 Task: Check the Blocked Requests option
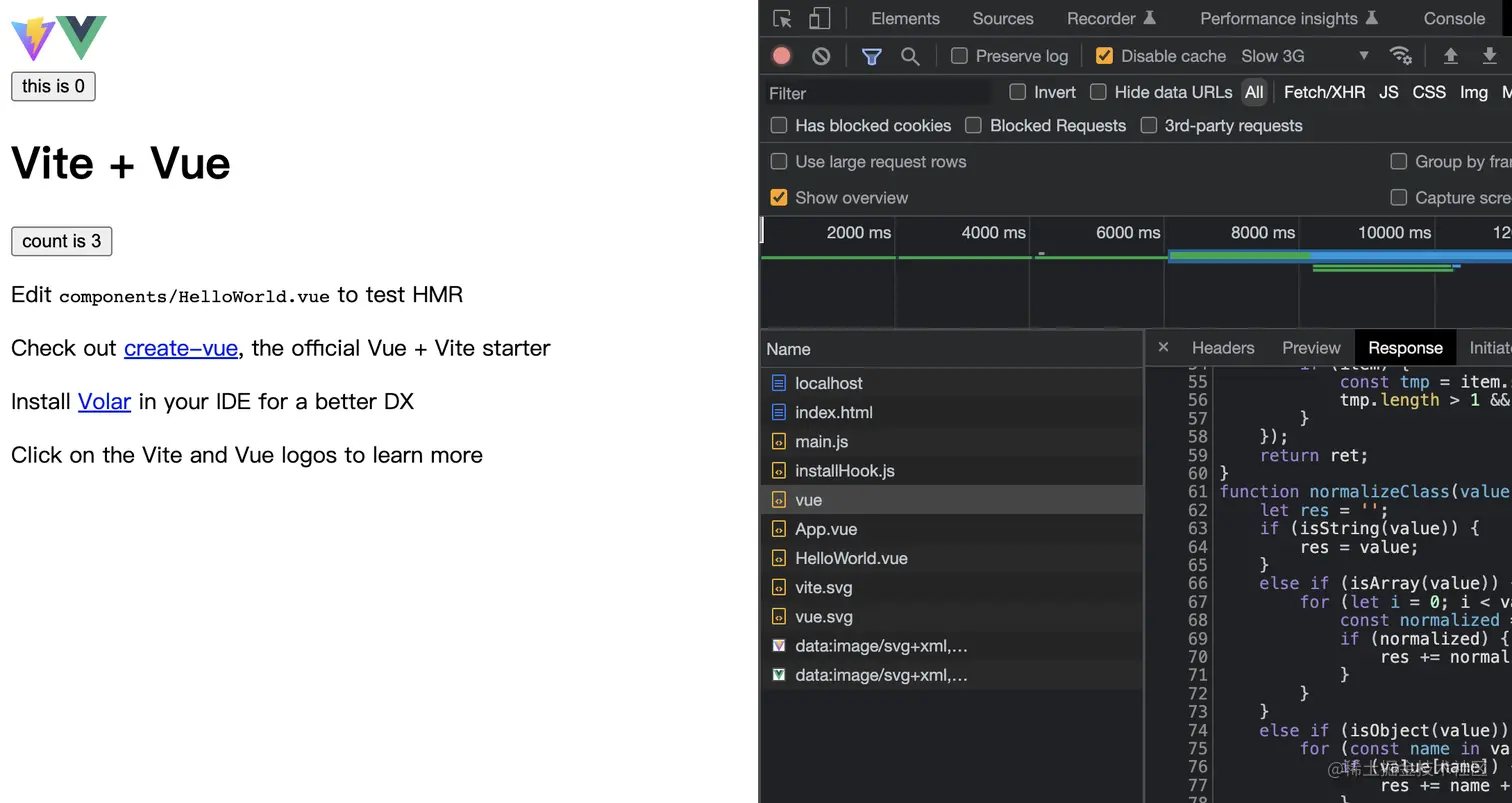(x=973, y=125)
